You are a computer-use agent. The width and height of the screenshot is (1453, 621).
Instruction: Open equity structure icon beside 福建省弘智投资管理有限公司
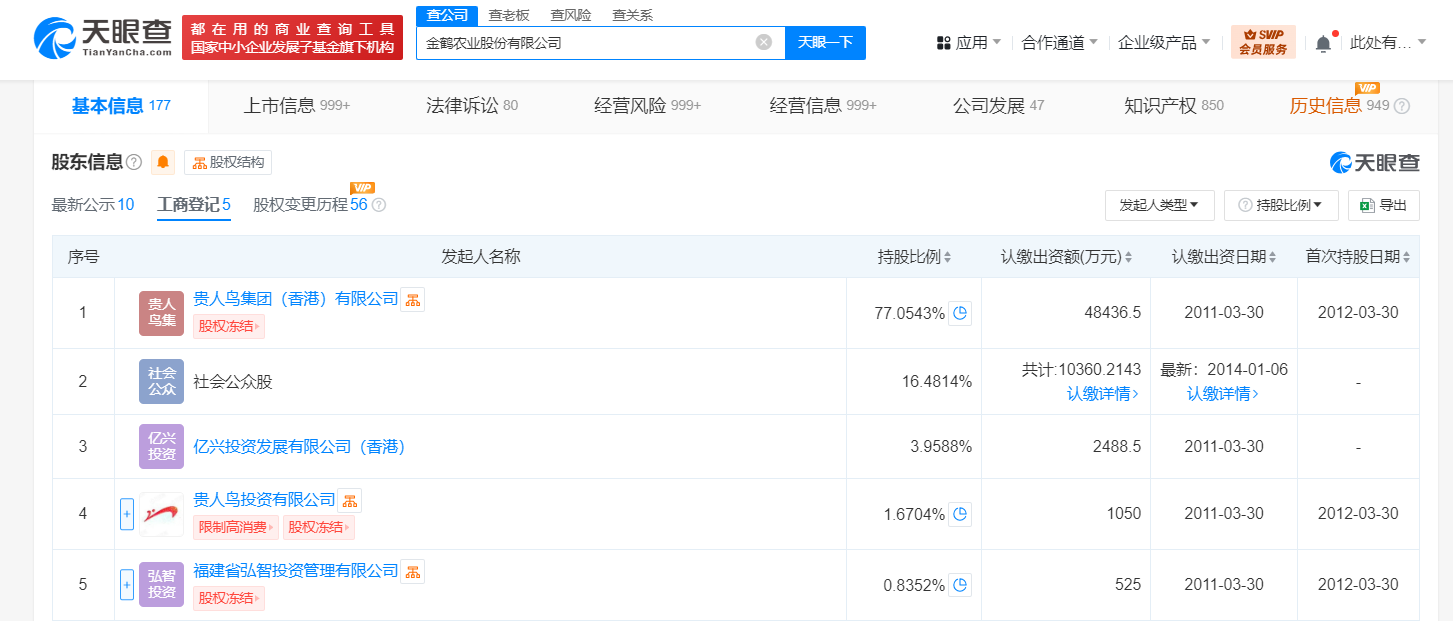[413, 571]
